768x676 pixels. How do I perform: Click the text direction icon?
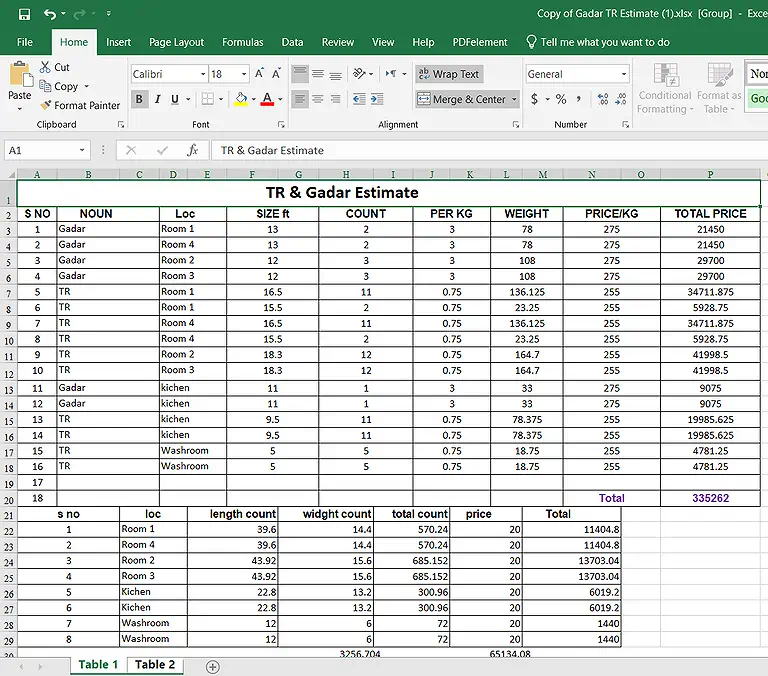point(391,74)
